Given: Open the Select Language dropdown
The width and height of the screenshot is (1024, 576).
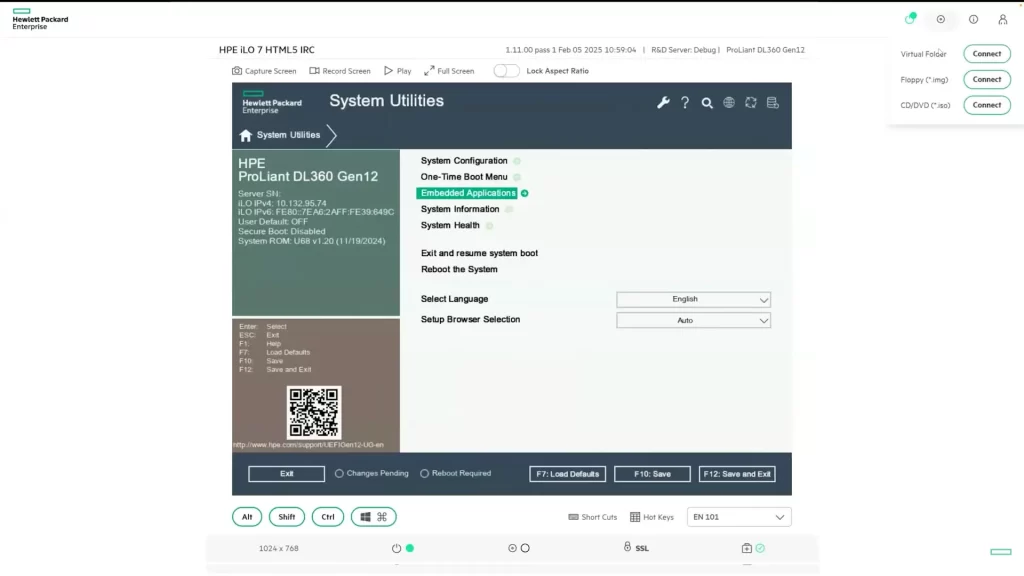Looking at the screenshot, I should point(694,299).
